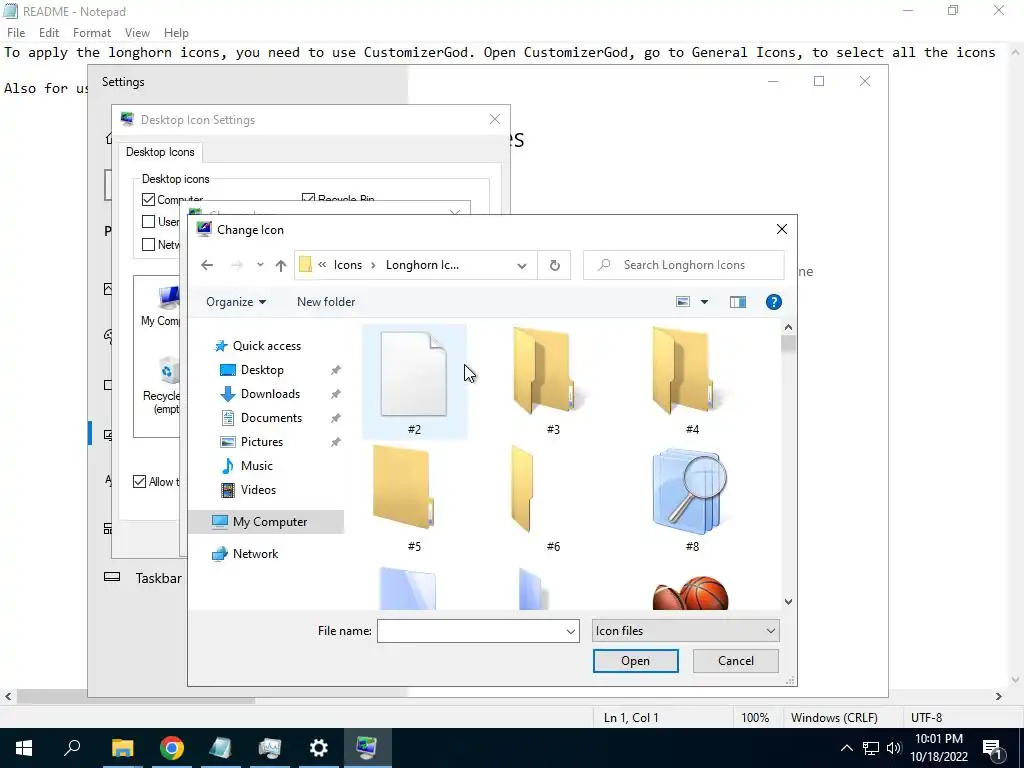The image size is (1024, 768).
Task: Open volume control in system tray
Action: coord(894,748)
